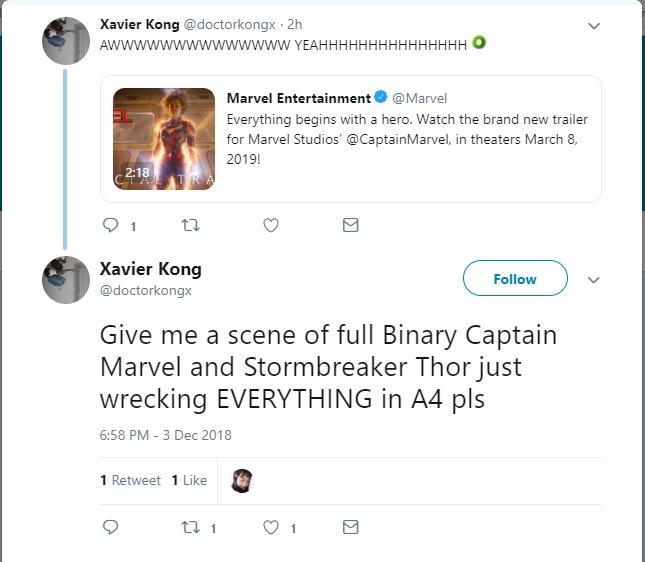The height and width of the screenshot is (562, 645).
Task: Retweet the Stormbreaker Thor tweet
Action: point(190,527)
